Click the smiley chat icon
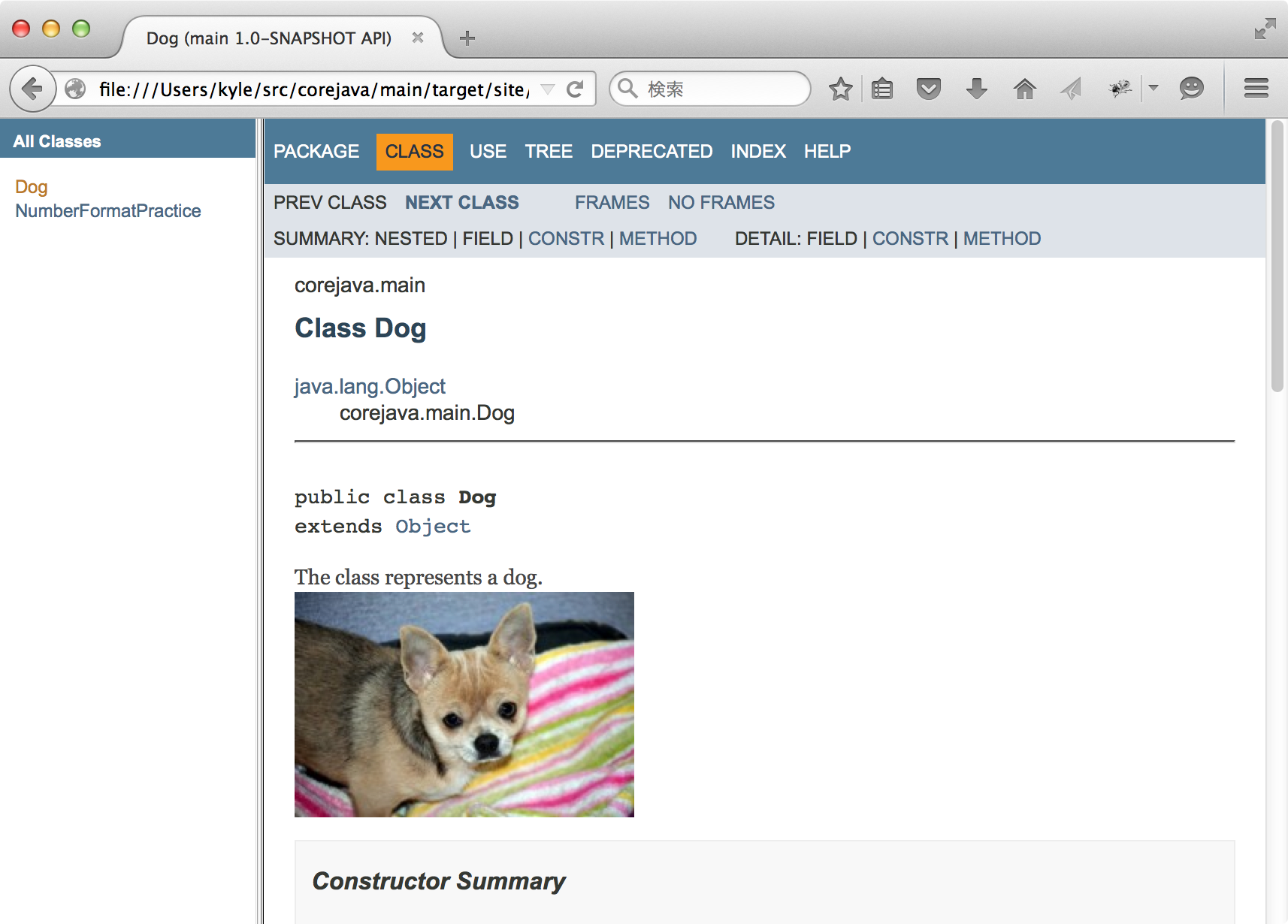This screenshot has width=1288, height=924. 1191,89
